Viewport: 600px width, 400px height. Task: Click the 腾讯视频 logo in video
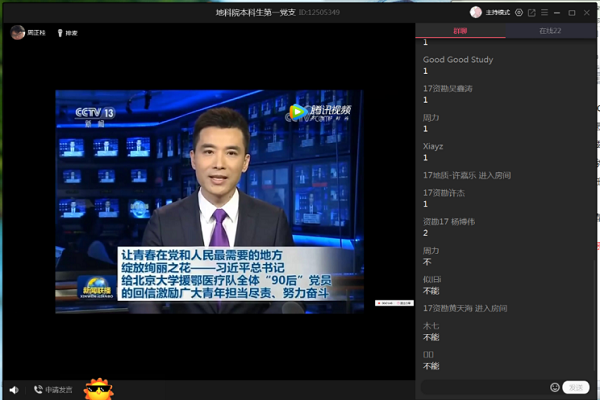coord(320,111)
